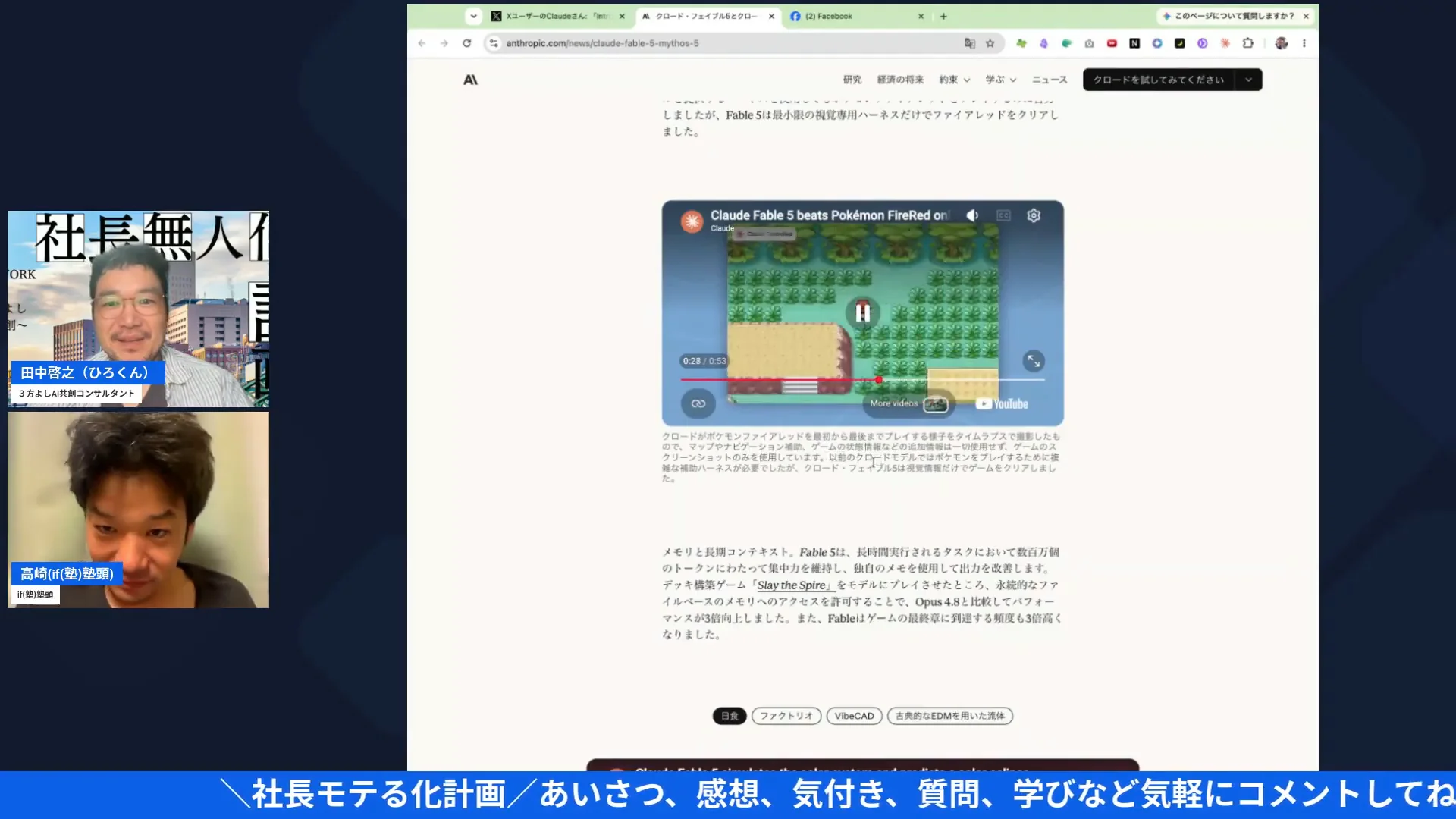Image resolution: width=1456 pixels, height=819 pixels.
Task: Expand the 約束 navigation dropdown
Action: [x=954, y=80]
